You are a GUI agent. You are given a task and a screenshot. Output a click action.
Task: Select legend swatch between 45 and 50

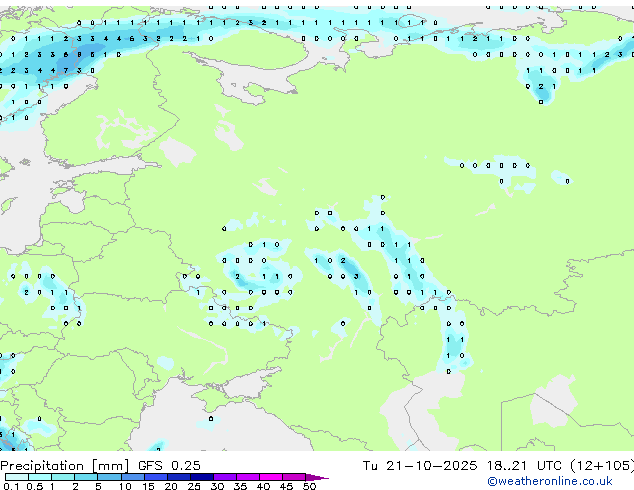[x=294, y=477]
